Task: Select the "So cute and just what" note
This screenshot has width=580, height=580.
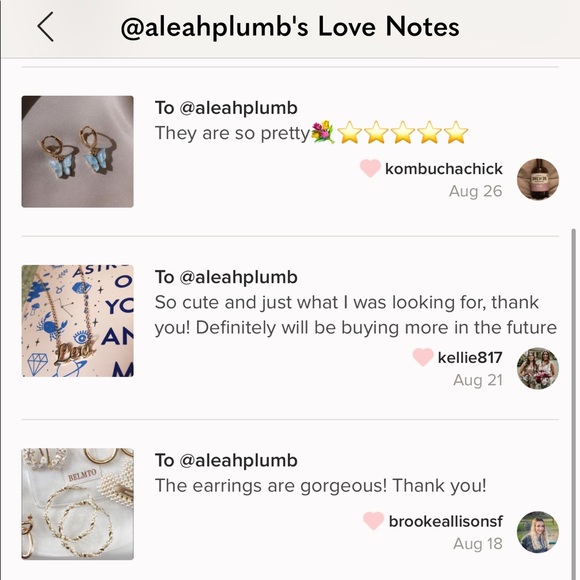Action: 355,315
